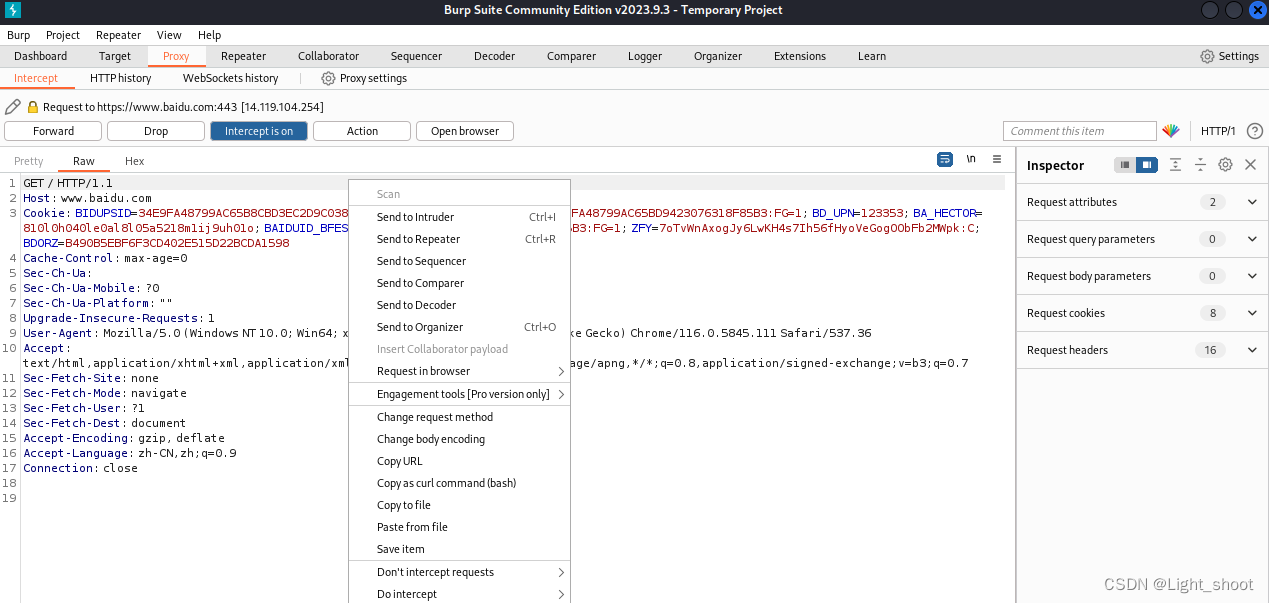Open the Inspector gear settings icon
Screen dimensions: 1269x603
[1225, 165]
